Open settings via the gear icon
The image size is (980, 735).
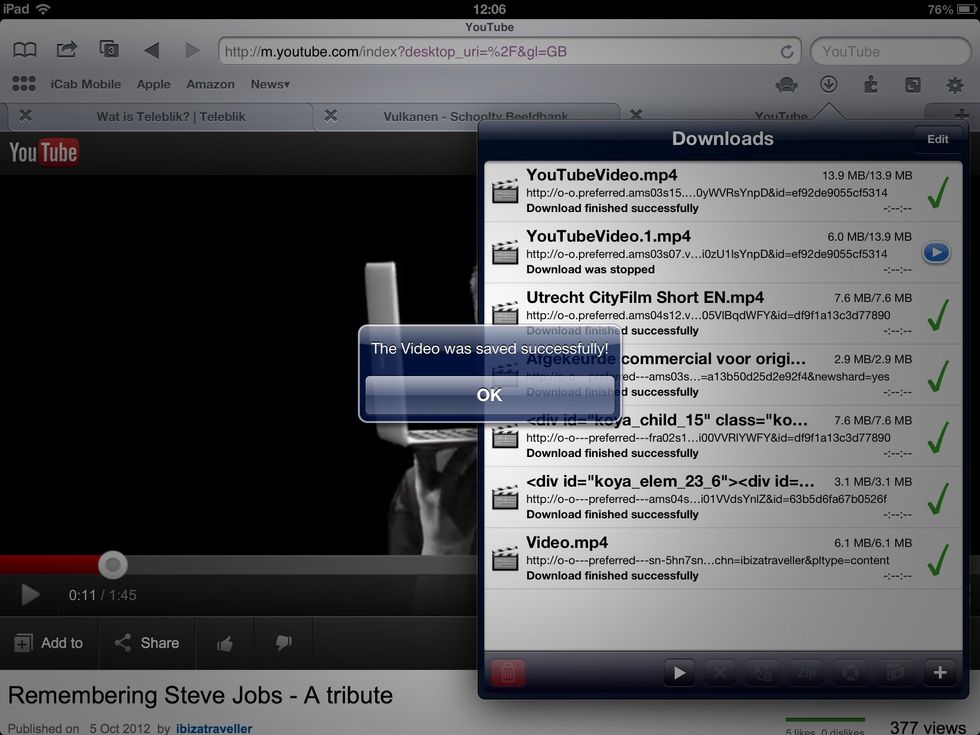click(x=955, y=84)
